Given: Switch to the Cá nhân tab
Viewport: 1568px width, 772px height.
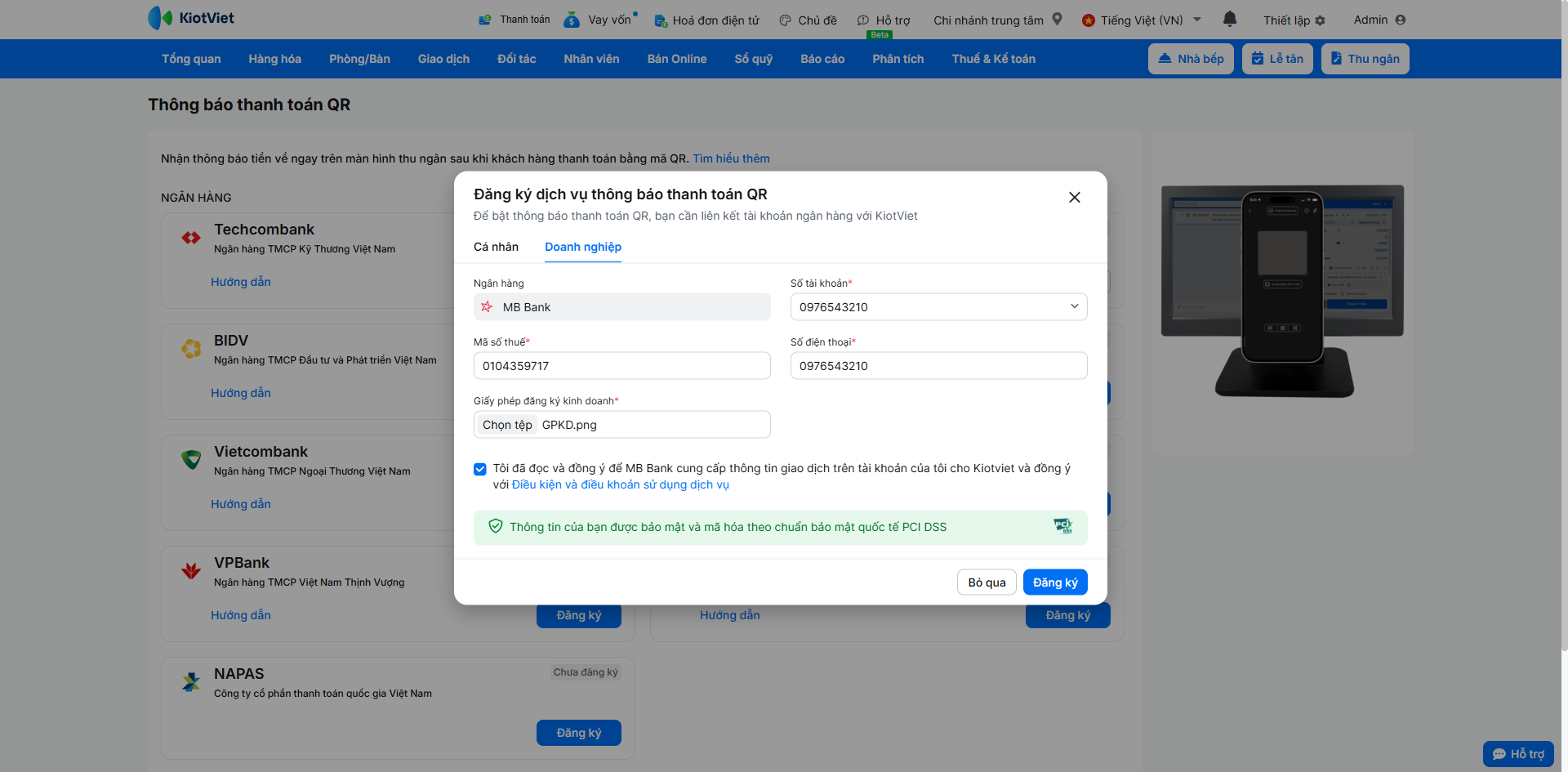Looking at the screenshot, I should (x=496, y=247).
